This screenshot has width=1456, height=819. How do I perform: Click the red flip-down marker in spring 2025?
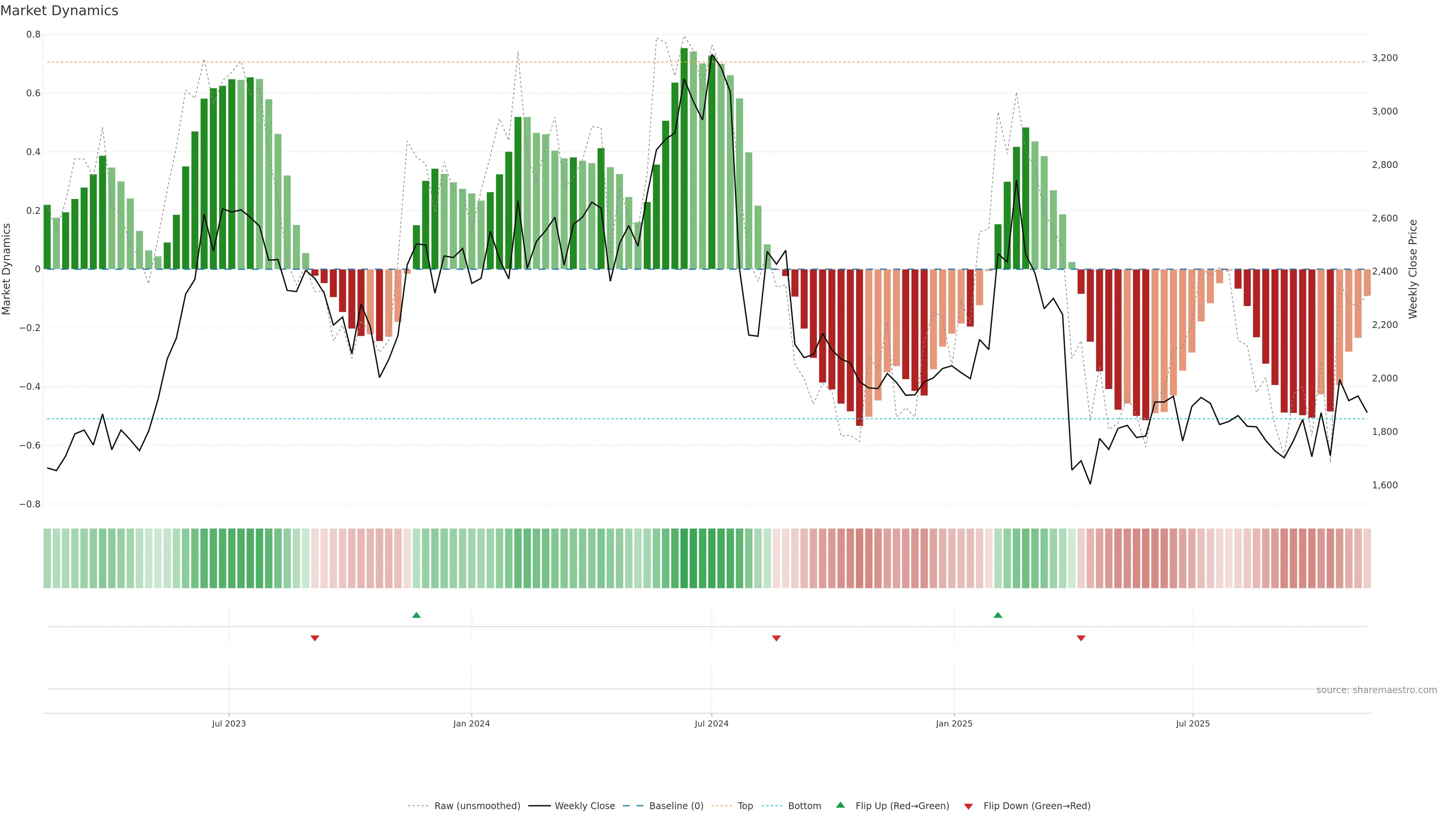[x=1081, y=638]
